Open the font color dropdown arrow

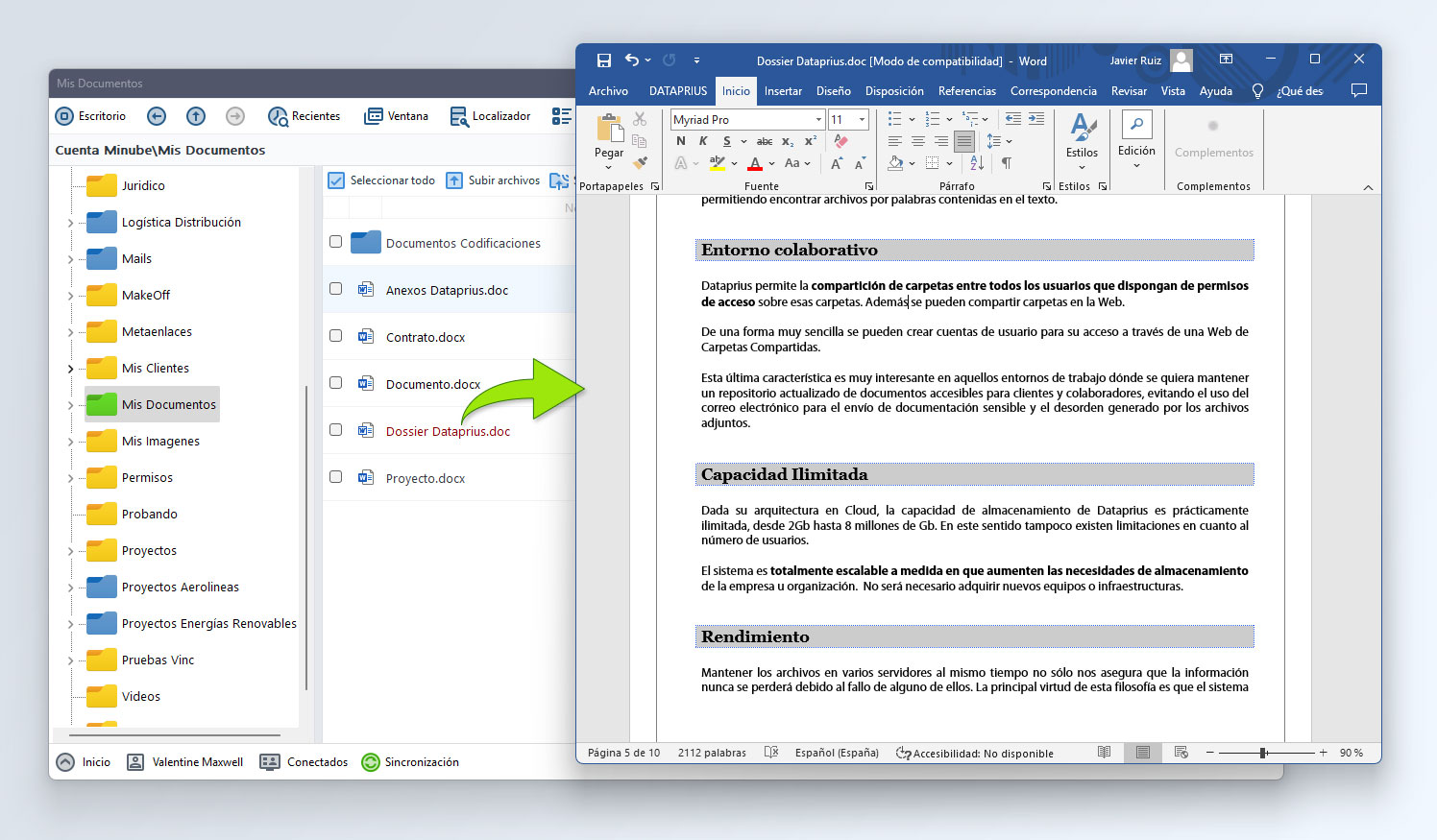click(x=771, y=164)
